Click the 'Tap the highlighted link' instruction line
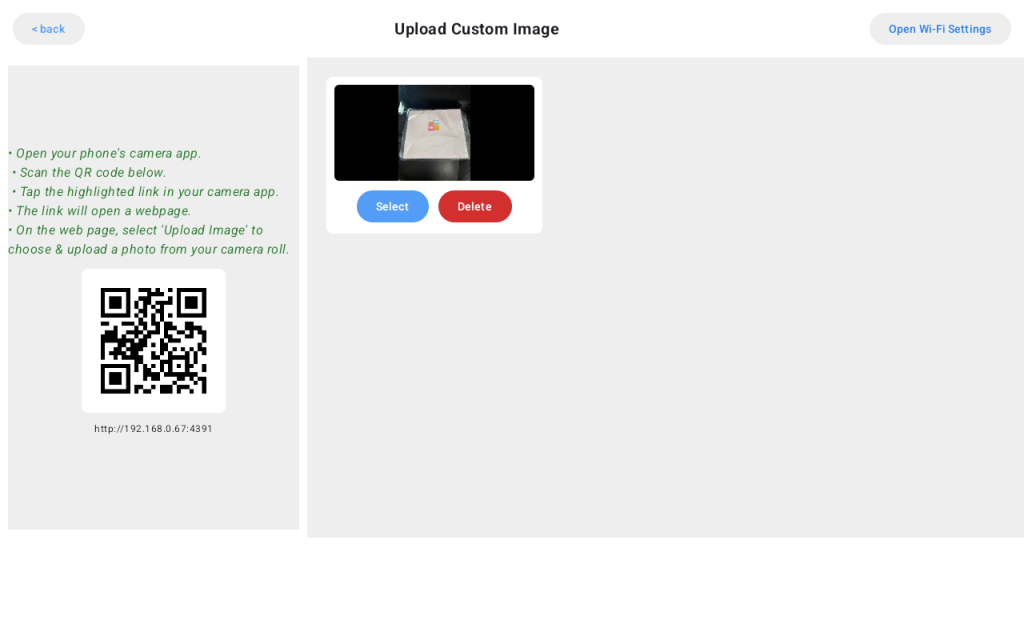The height and width of the screenshot is (640, 1024). pos(146,192)
